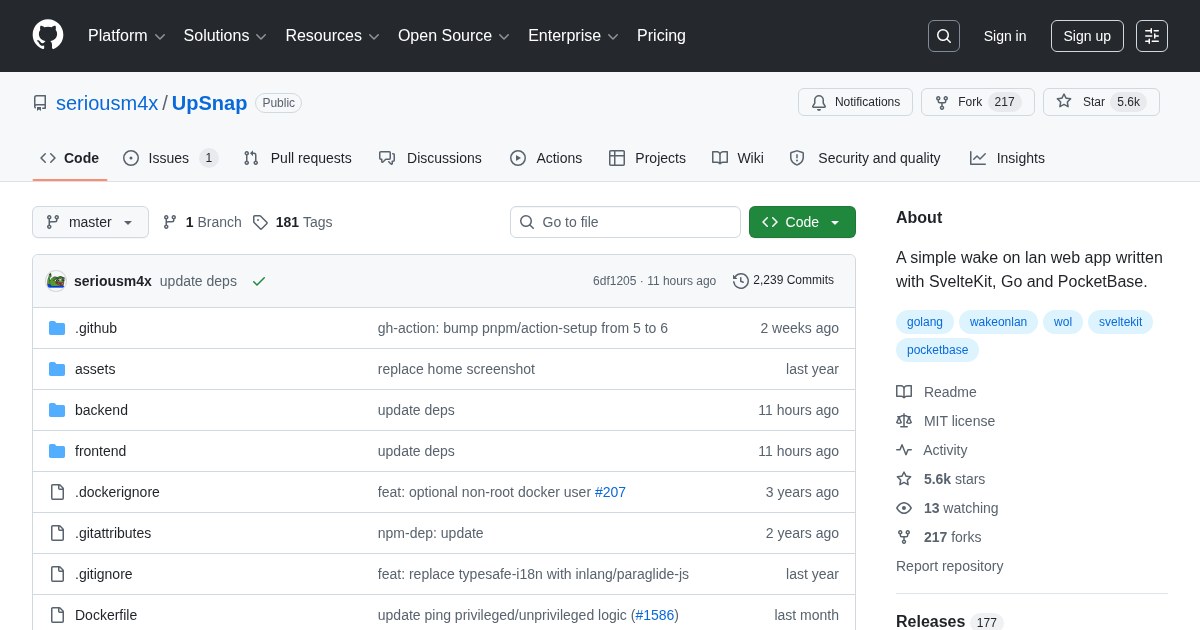Click the book icon beside Readme

904,392
